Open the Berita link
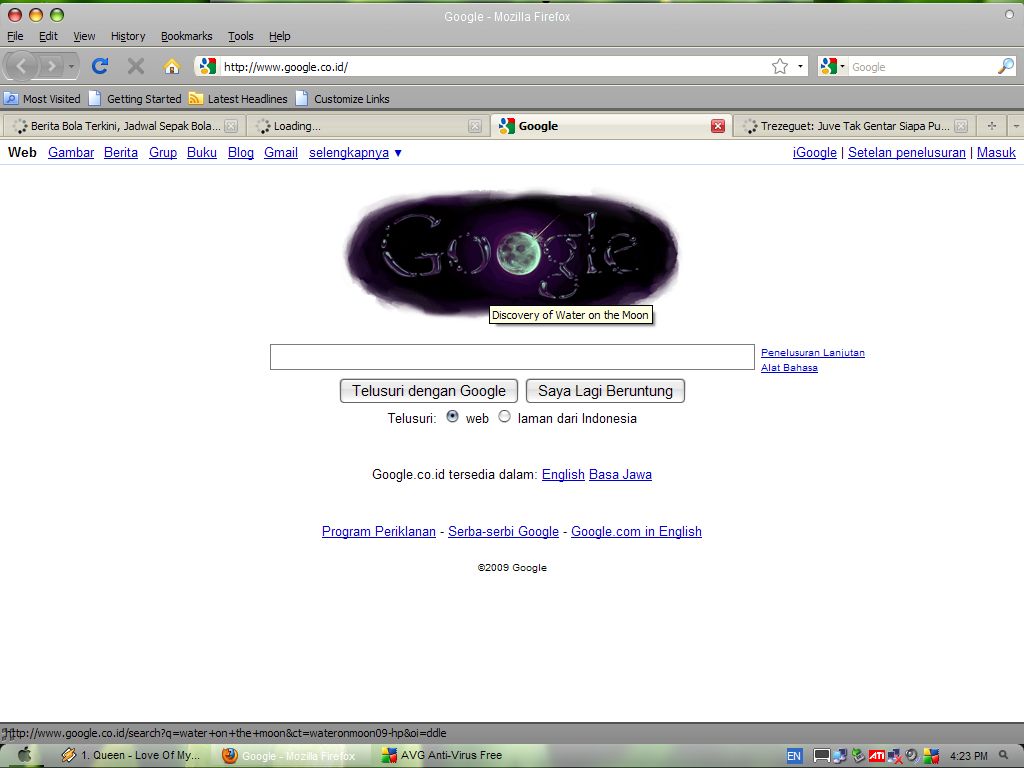This screenshot has height=768, width=1024. click(x=121, y=153)
